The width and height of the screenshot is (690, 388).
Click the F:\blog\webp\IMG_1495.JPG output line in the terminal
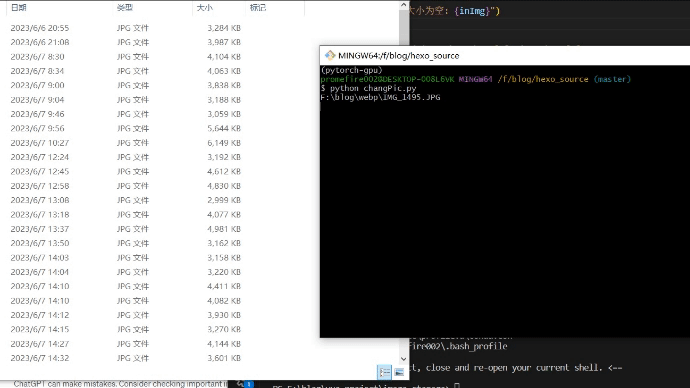[x=381, y=97]
